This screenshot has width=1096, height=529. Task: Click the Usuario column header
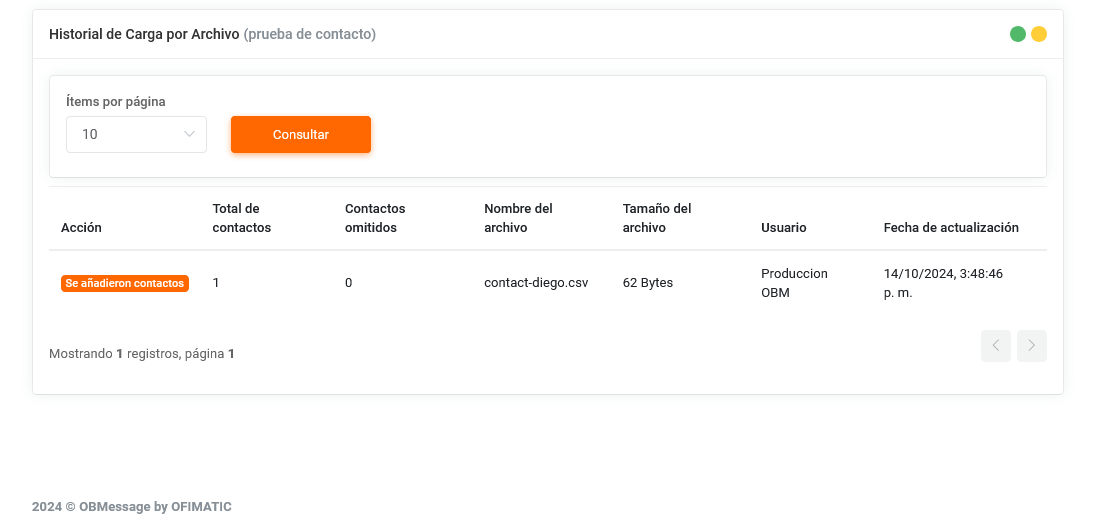tap(783, 227)
